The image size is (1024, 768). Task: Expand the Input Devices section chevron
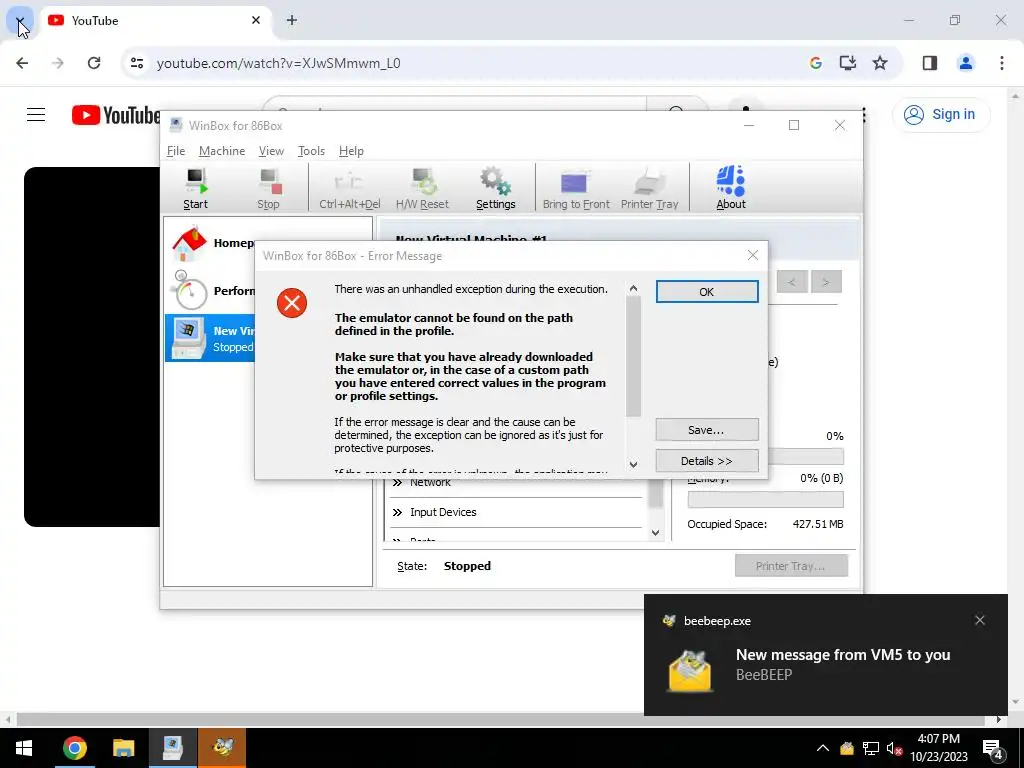click(x=397, y=513)
